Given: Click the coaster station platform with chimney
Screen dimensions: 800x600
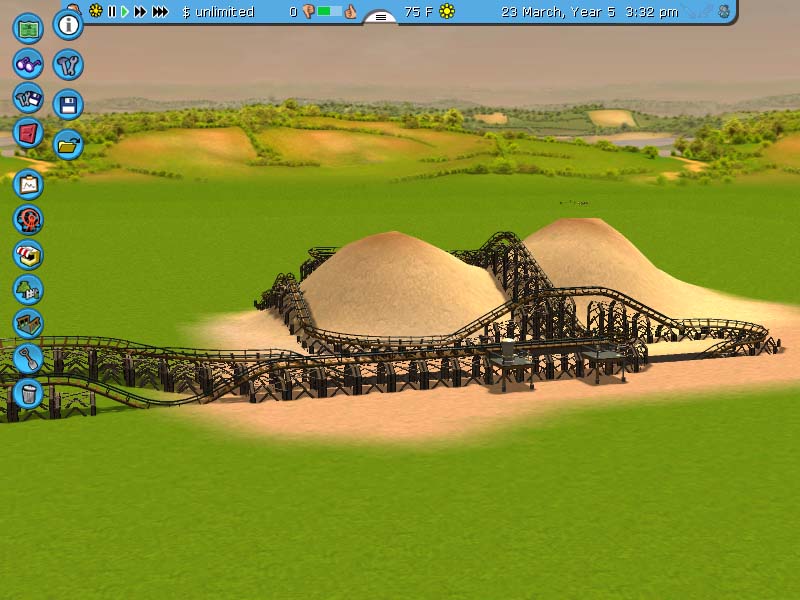Looking at the screenshot, I should coord(510,361).
